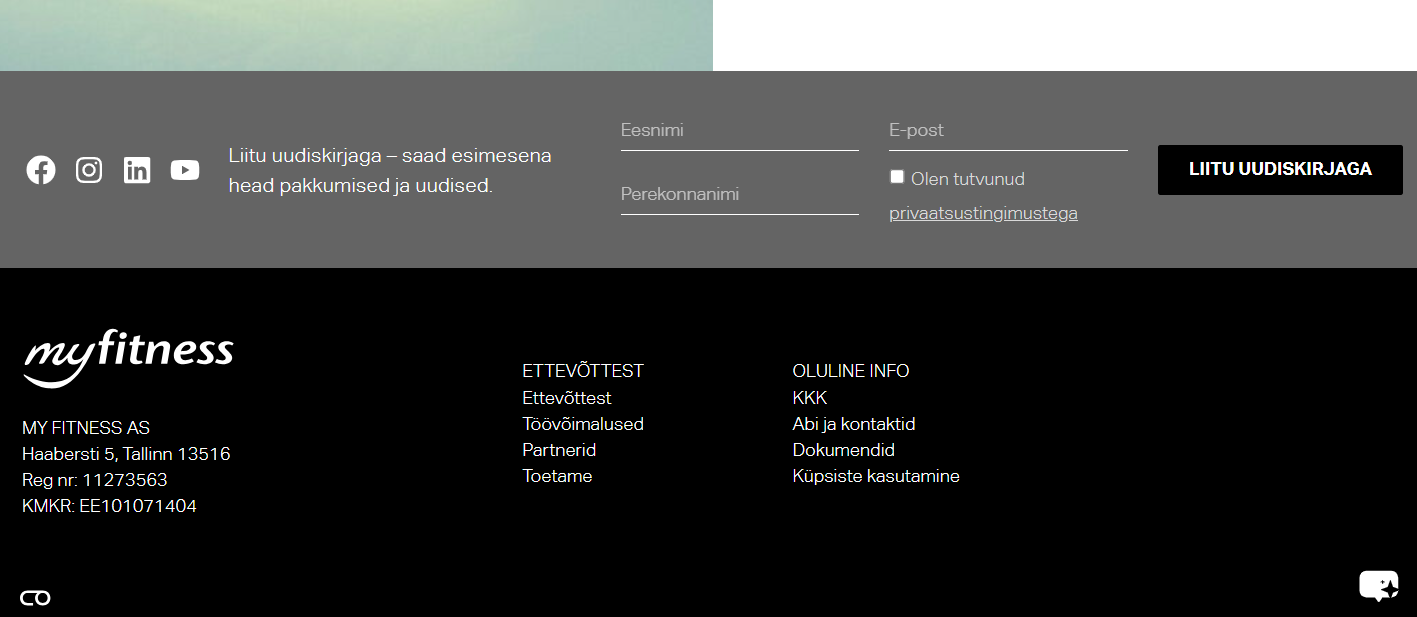This screenshot has height=617, width=1417.
Task: Open the Dokumendid link
Action: 844,450
